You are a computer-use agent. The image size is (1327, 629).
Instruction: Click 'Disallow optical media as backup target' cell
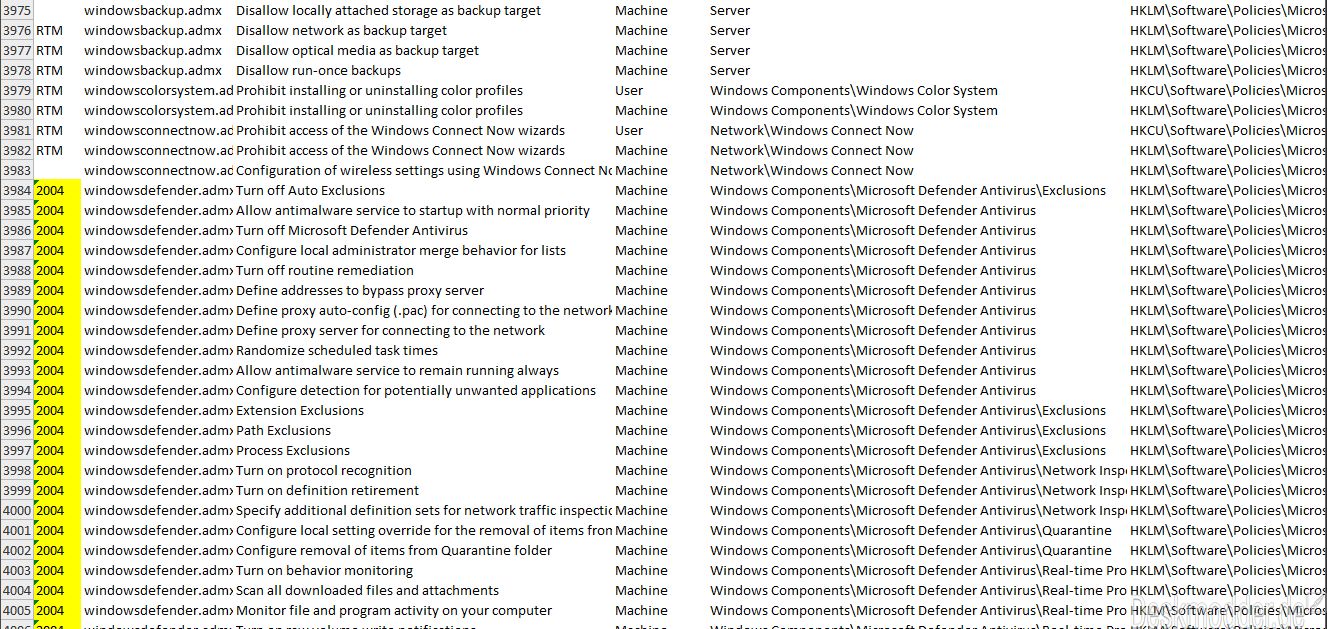[357, 50]
